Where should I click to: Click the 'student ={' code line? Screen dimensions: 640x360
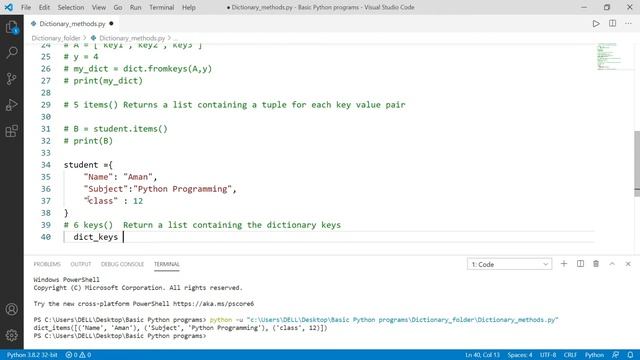[x=88, y=165]
